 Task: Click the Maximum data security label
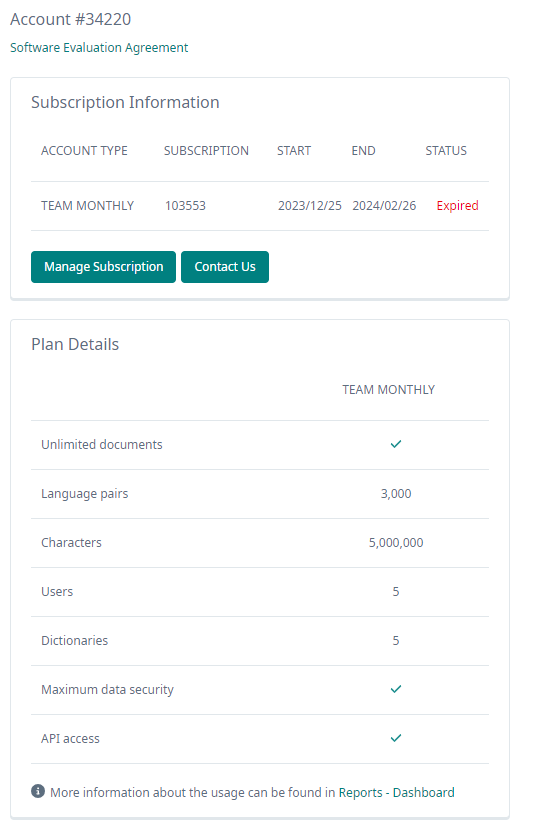point(108,690)
